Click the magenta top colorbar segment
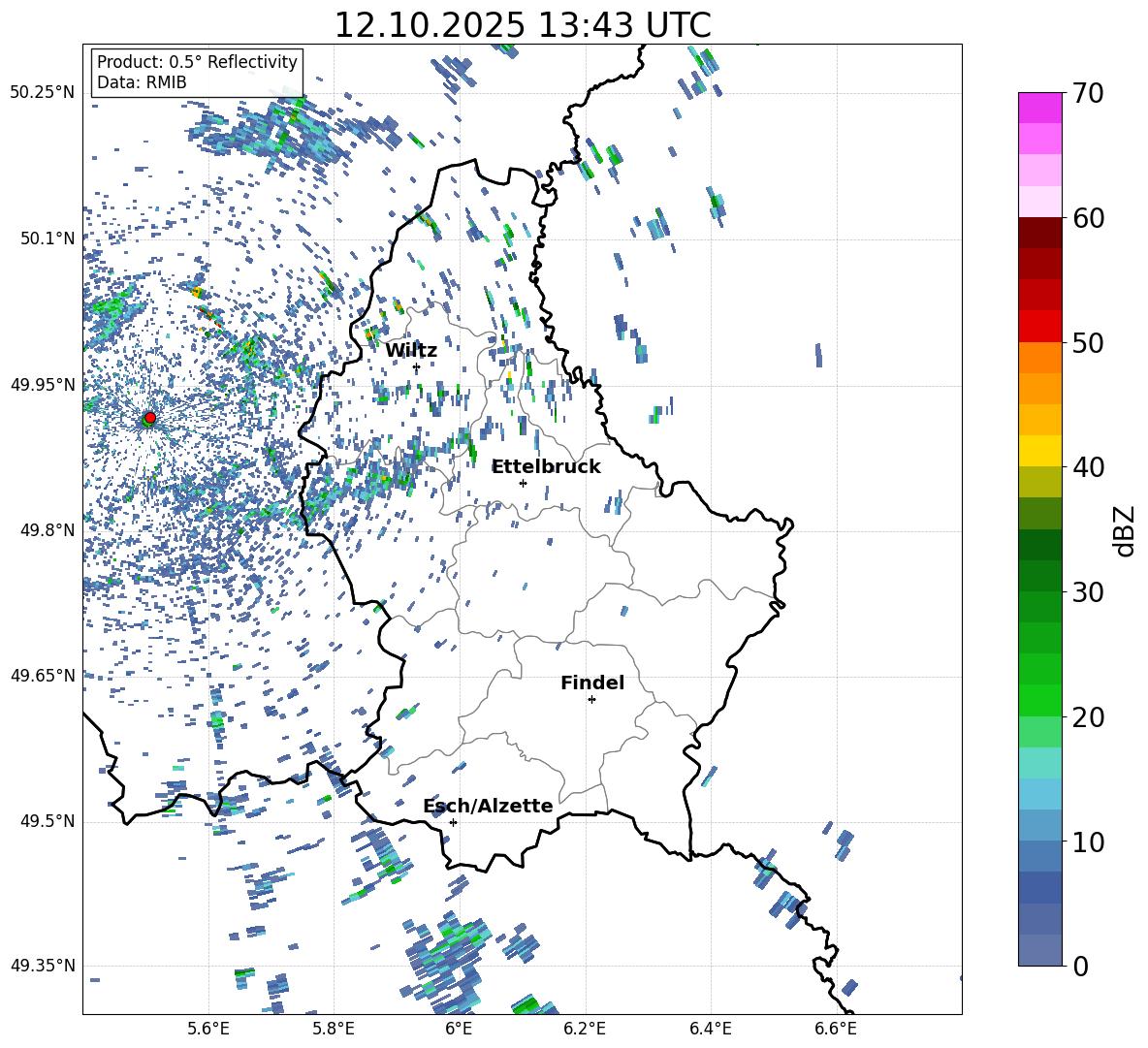Screen dimensions: 1148x1048 coord(1039,108)
